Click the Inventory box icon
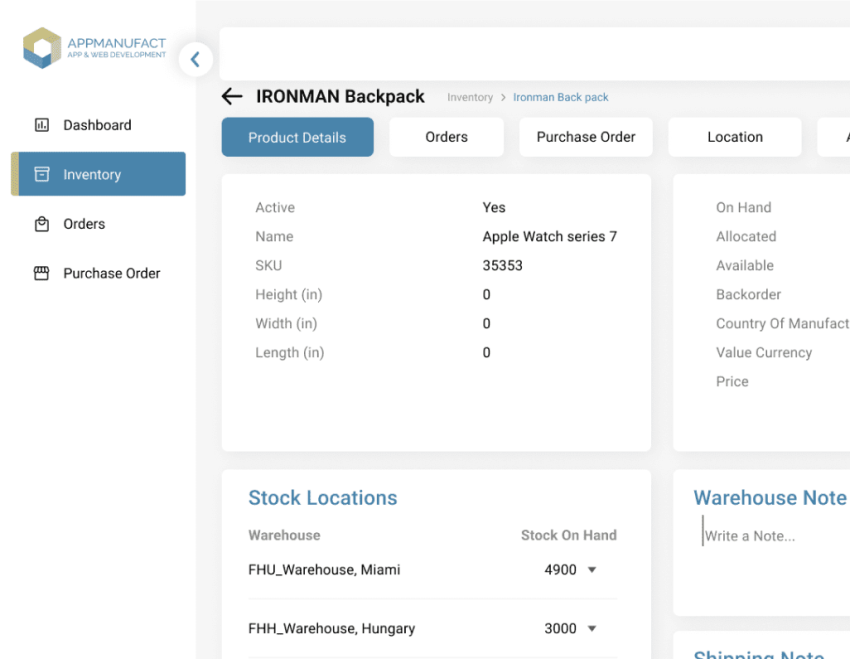Viewport: 850px width, 659px height. coord(42,174)
